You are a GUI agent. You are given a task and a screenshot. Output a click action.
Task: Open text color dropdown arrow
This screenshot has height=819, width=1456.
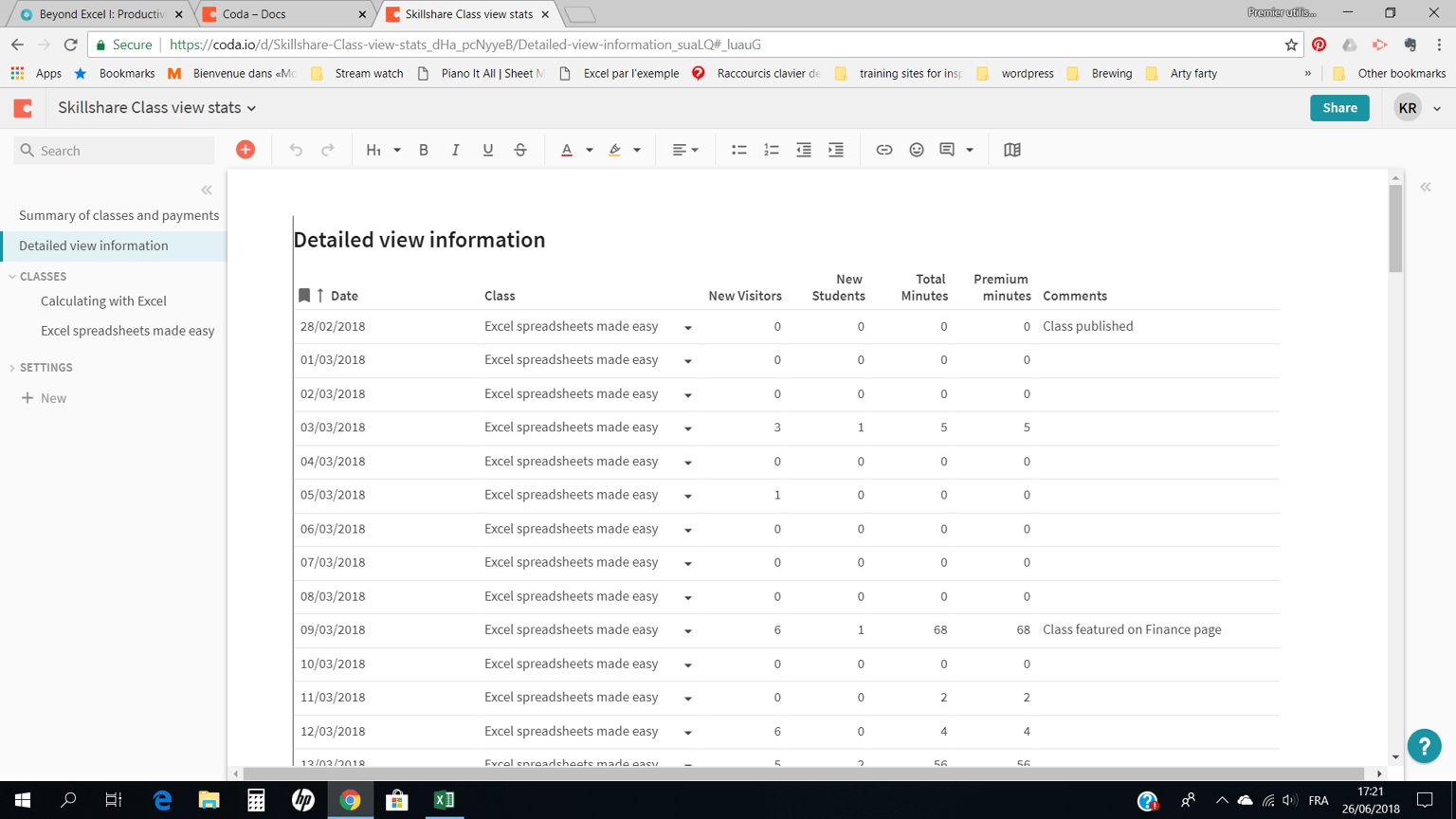pyautogui.click(x=590, y=150)
